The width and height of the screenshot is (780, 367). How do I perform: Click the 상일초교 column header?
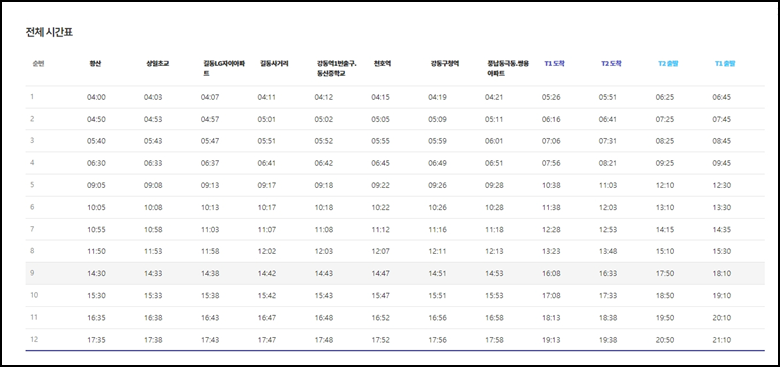[157, 64]
